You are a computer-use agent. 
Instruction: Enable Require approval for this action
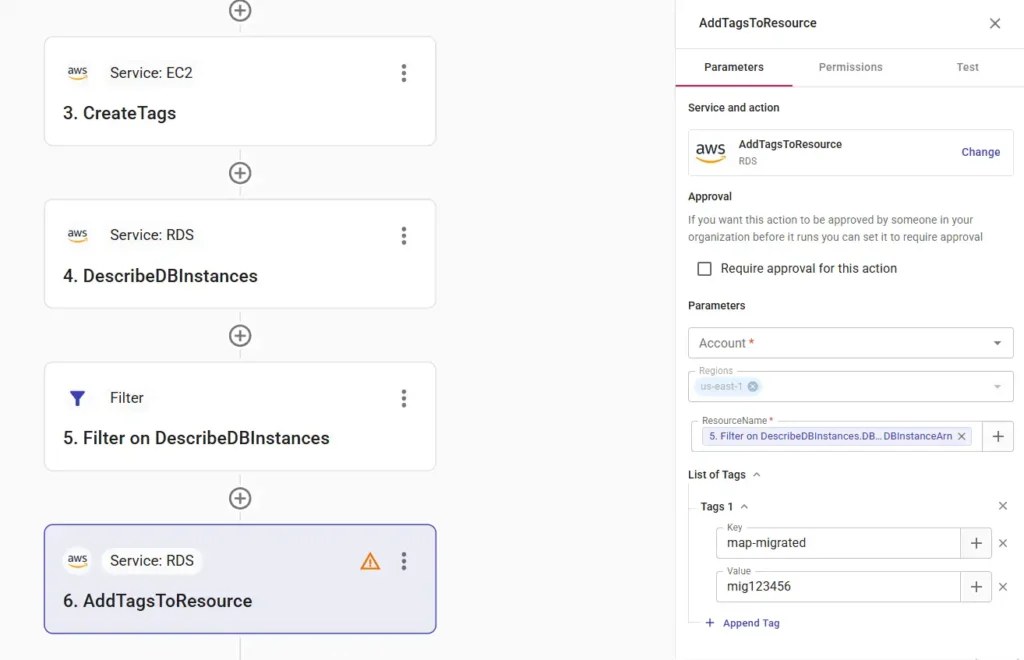(704, 269)
